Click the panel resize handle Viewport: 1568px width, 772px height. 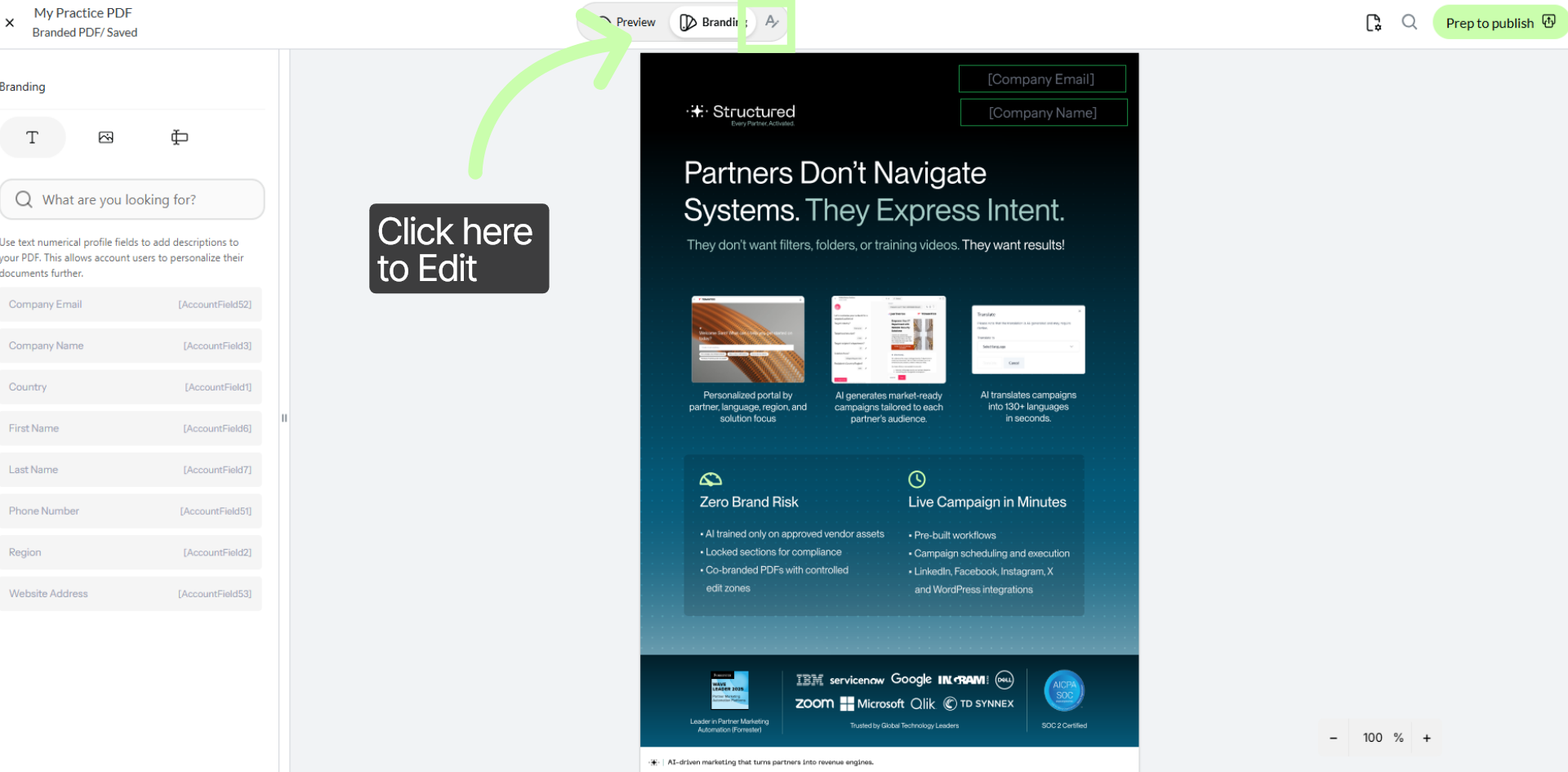[x=284, y=417]
